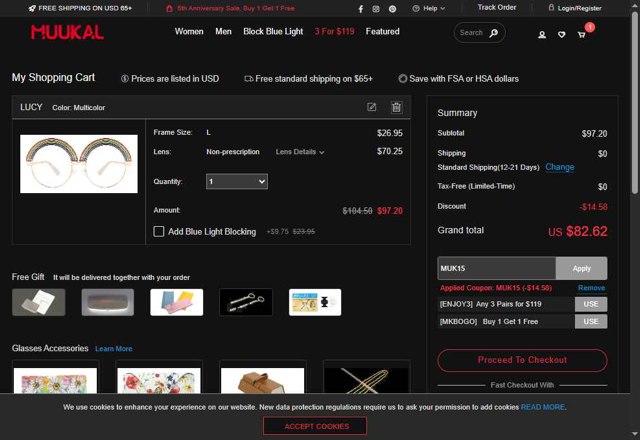Select second free gift glasses case thumbnail
Screen dimensions: 640x440
tap(108, 302)
